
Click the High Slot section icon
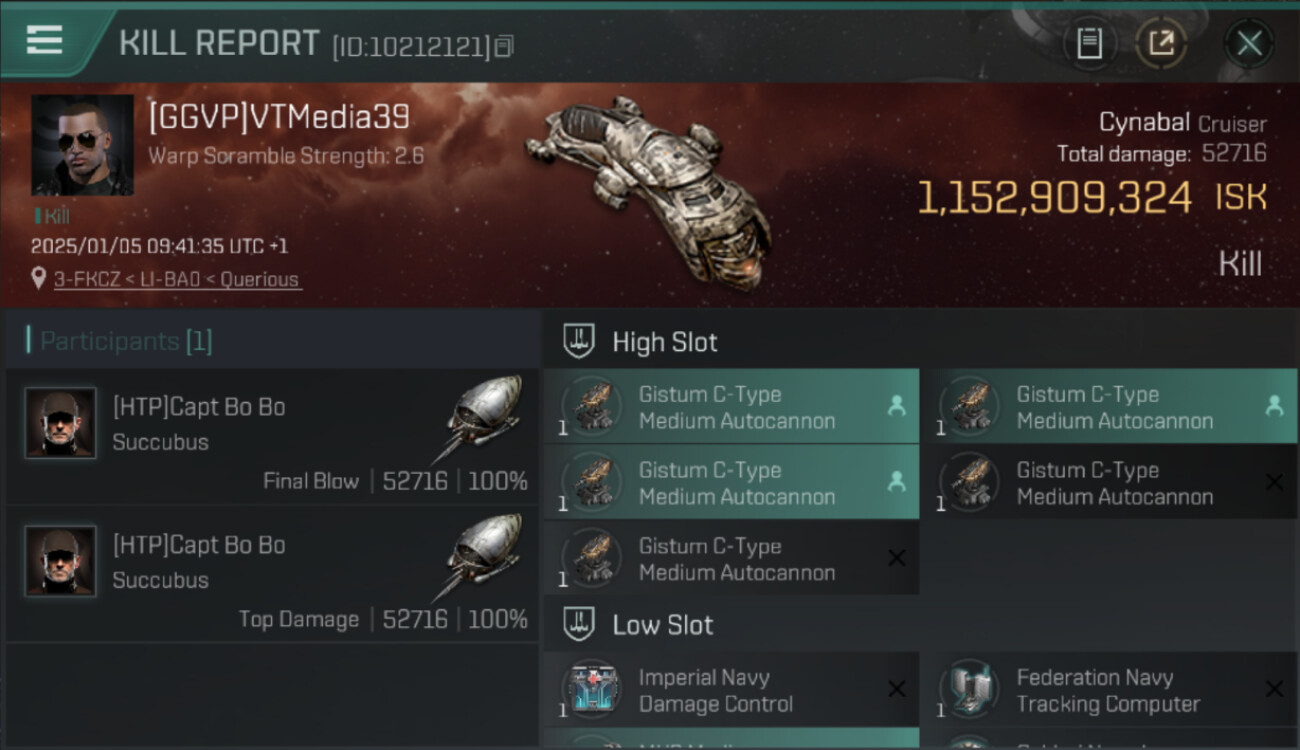point(579,342)
